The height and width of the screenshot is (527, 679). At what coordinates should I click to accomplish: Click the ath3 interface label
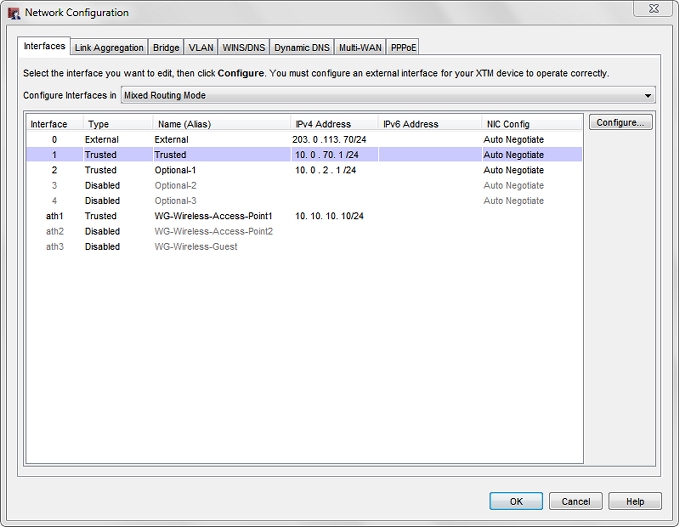pyautogui.click(x=55, y=247)
